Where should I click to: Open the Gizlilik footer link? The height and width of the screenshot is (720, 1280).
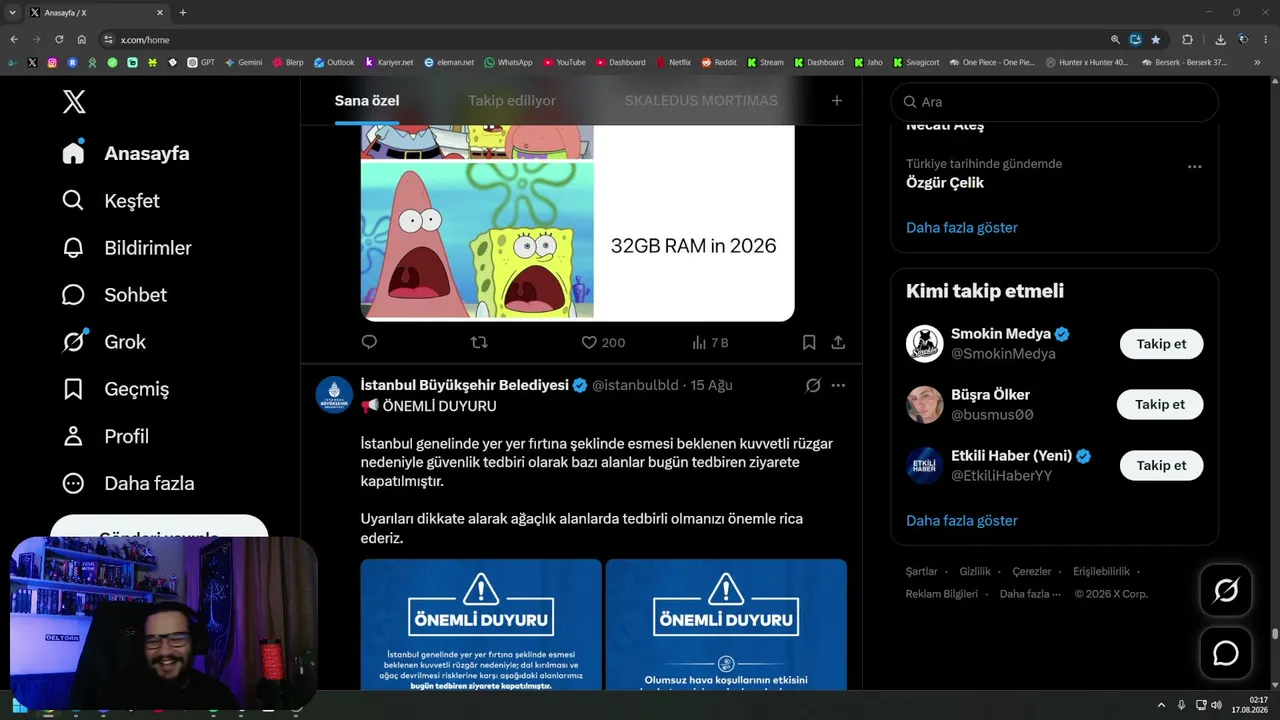click(975, 571)
